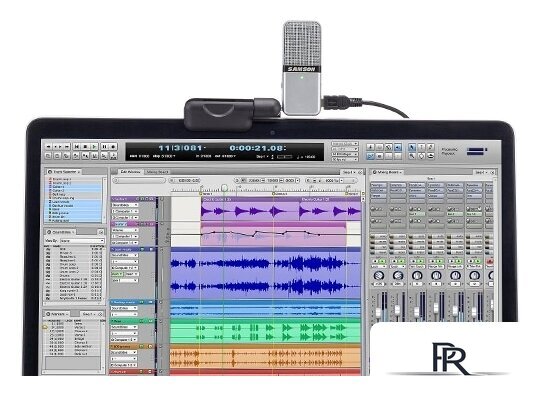This screenshot has height=396, width=541.
Task: Click the fast-forward button beside the return-to-start button
Action: click(67, 147)
